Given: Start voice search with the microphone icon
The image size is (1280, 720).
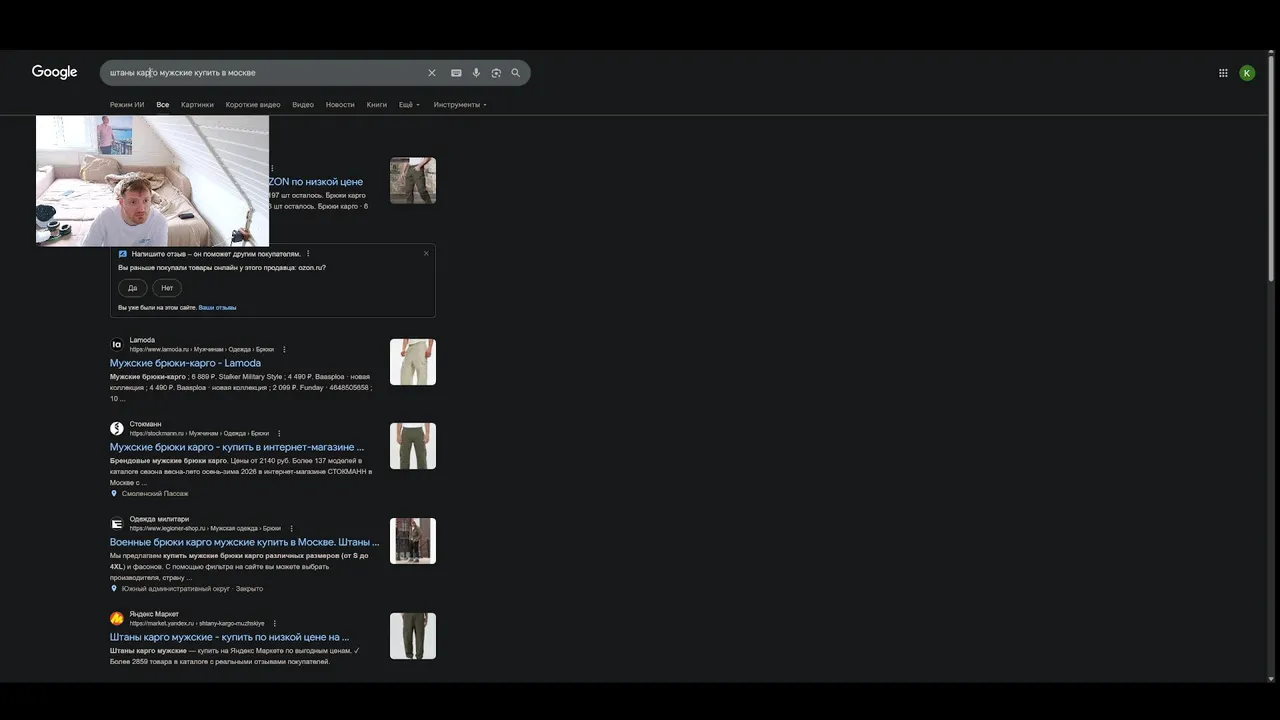Looking at the screenshot, I should 476,73.
